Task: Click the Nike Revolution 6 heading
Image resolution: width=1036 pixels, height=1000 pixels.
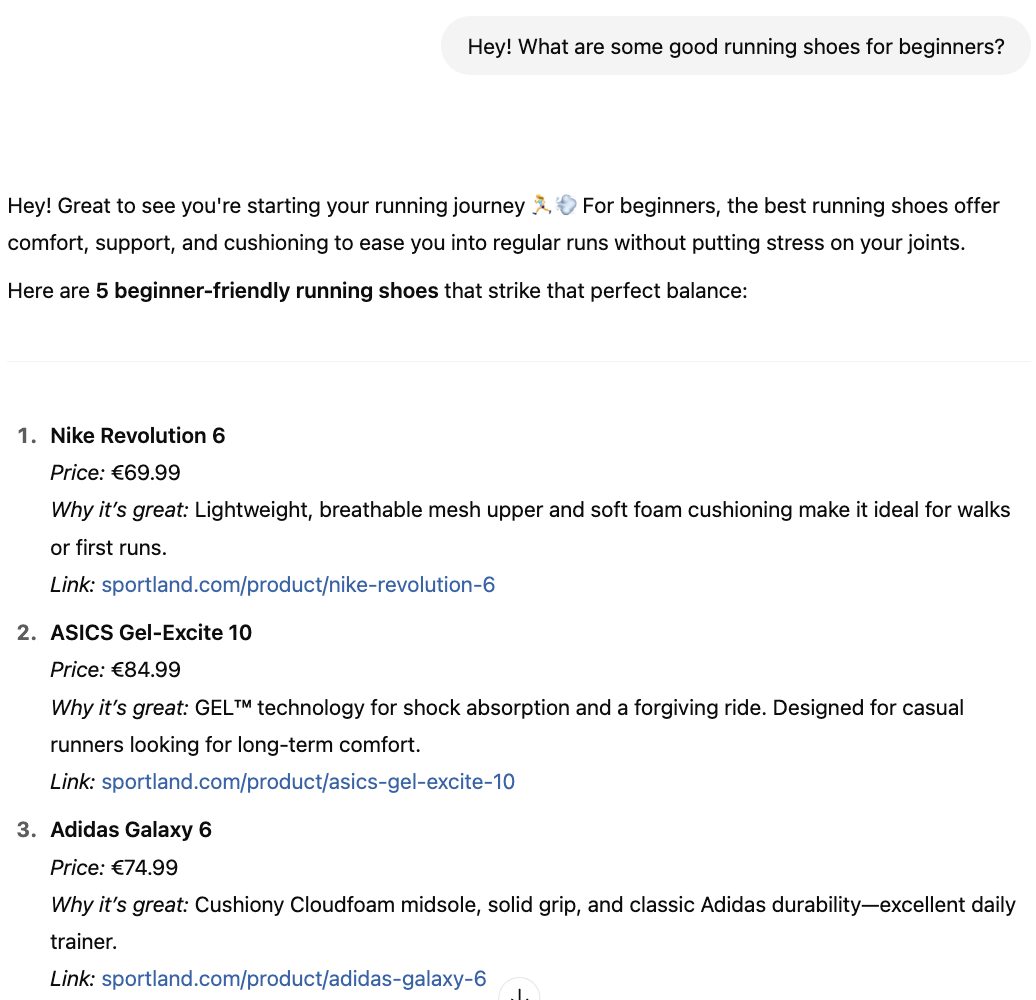Action: (137, 435)
